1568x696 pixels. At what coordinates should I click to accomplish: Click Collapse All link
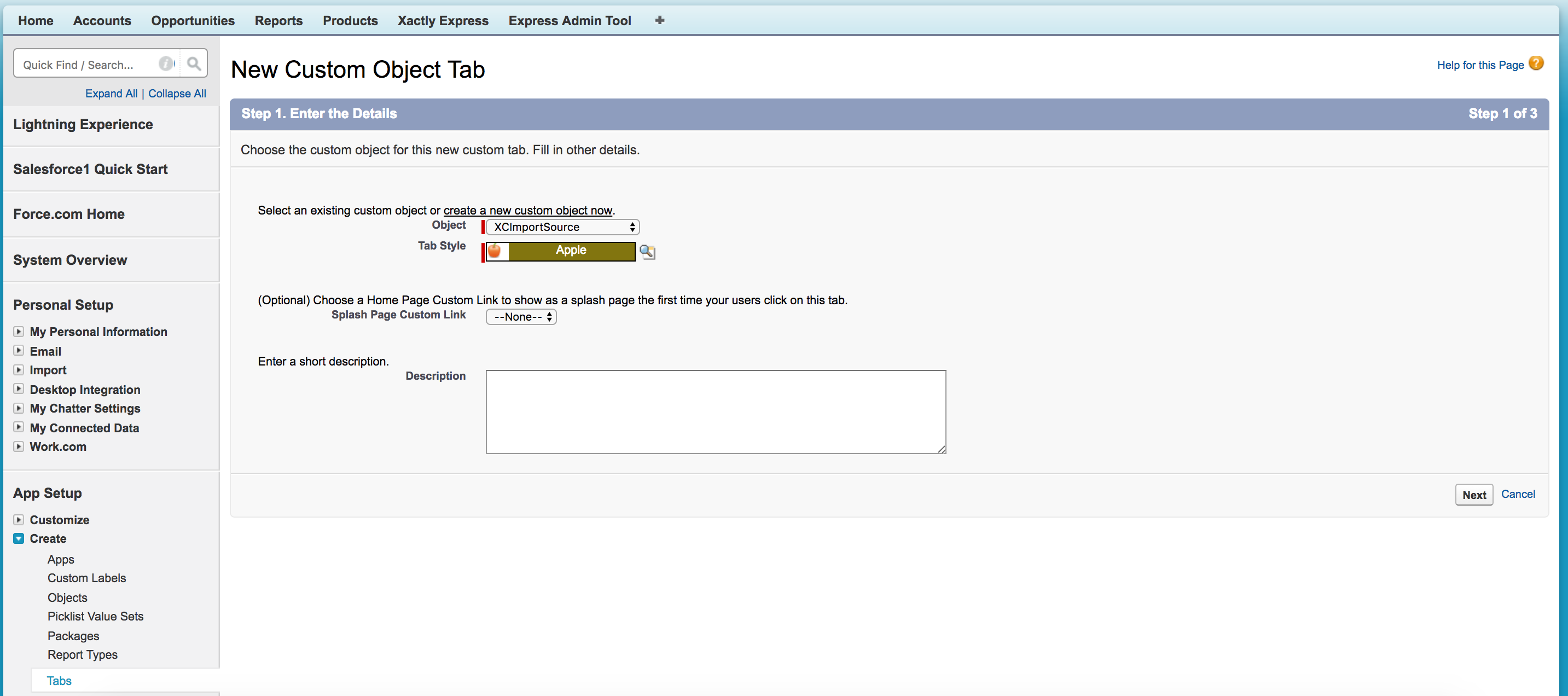pyautogui.click(x=177, y=93)
